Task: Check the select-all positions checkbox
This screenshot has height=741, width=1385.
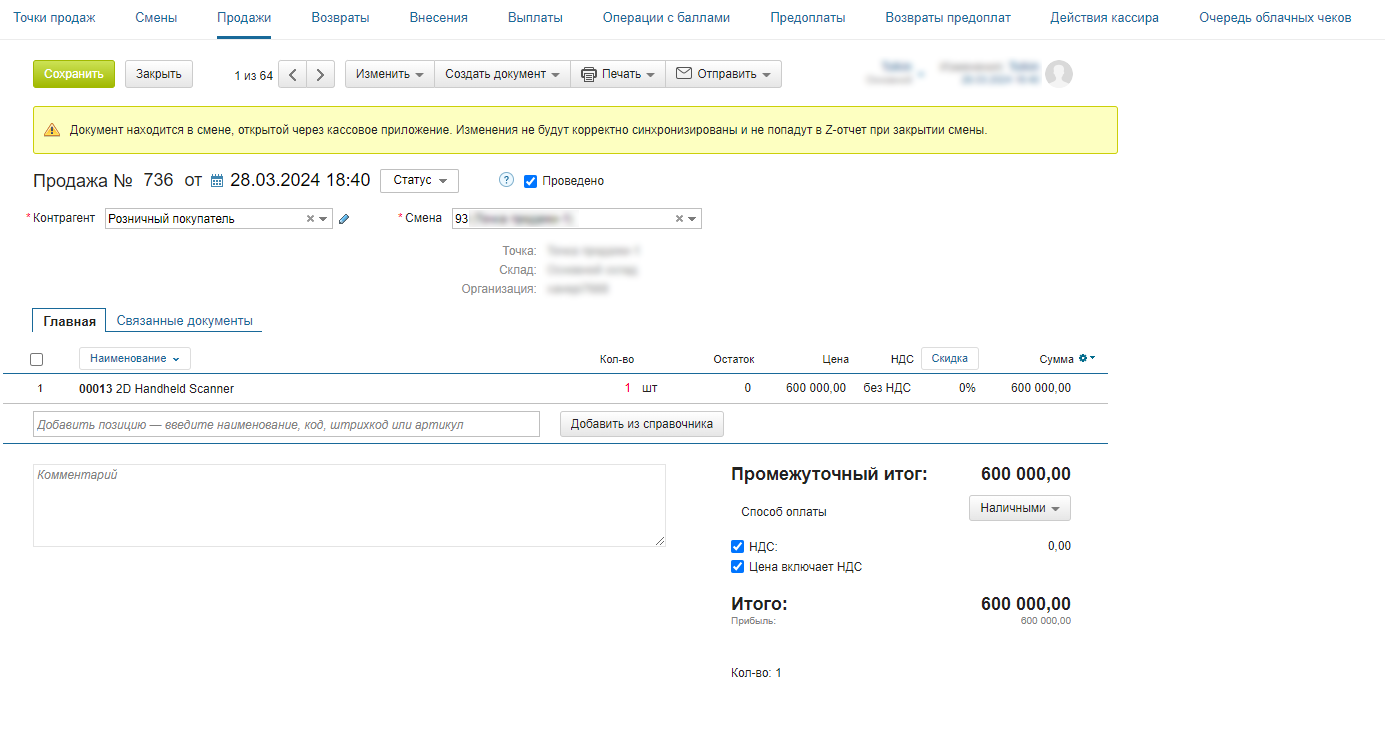Action: [x=37, y=360]
